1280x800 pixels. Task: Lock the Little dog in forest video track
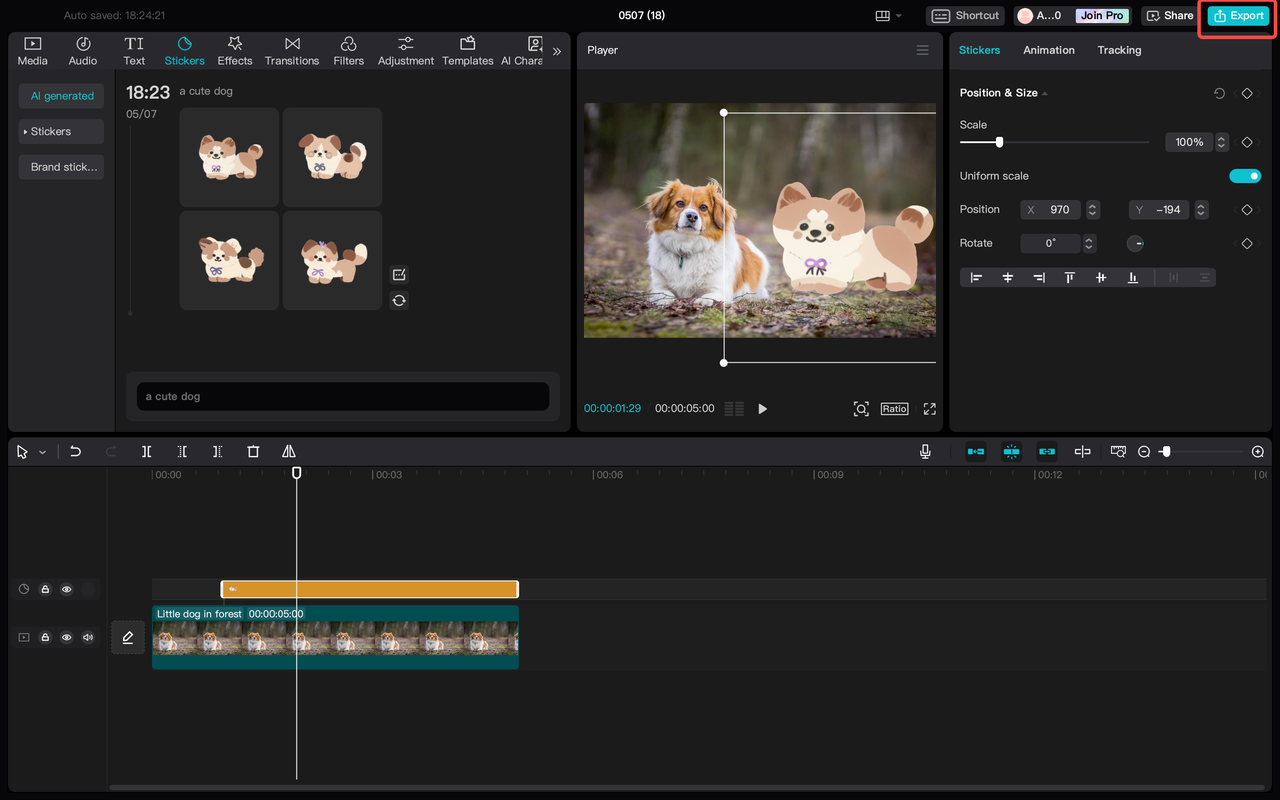tap(45, 637)
